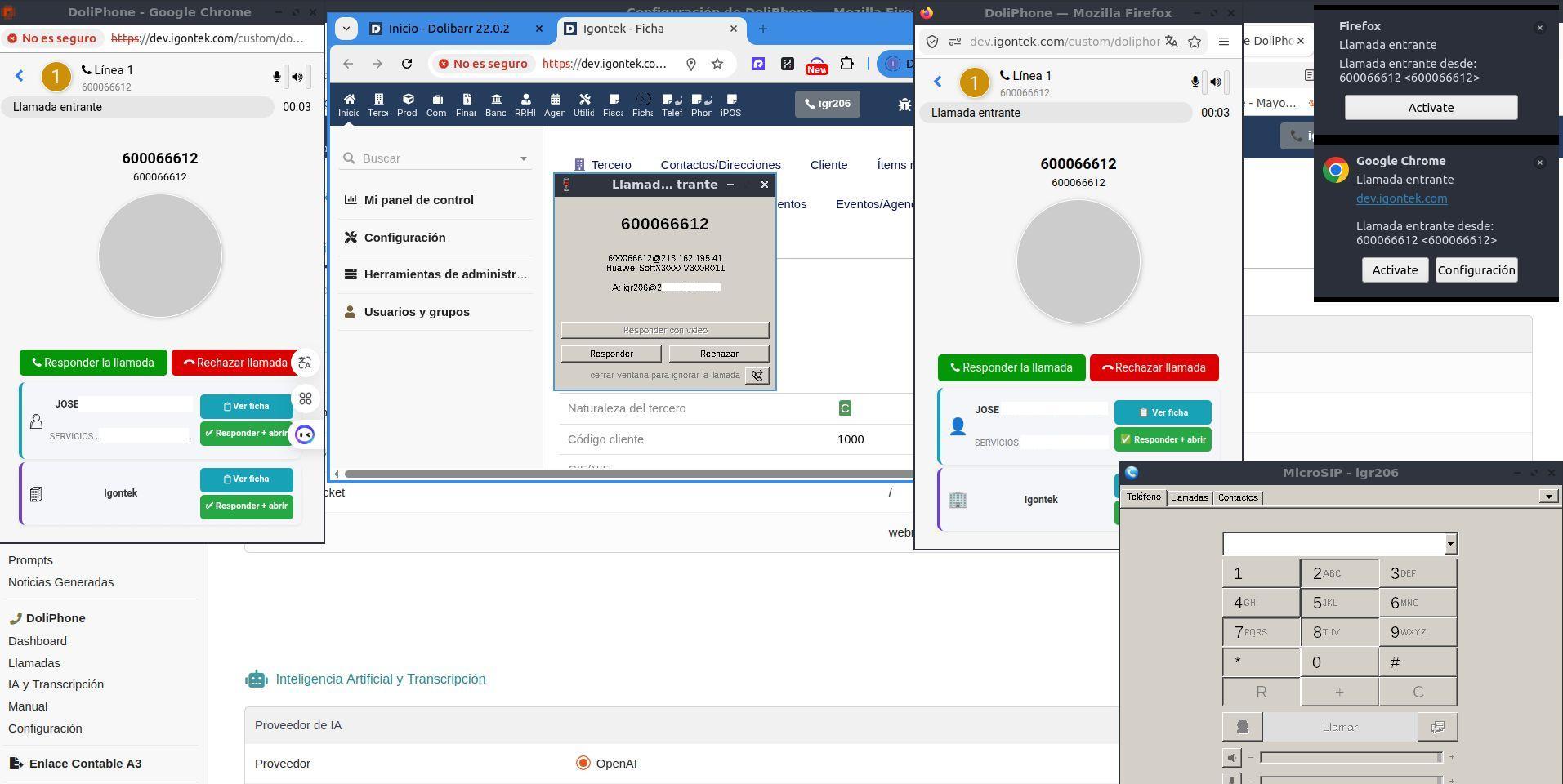Switch to Llamadas tab in MicroSIP

[x=1189, y=497]
